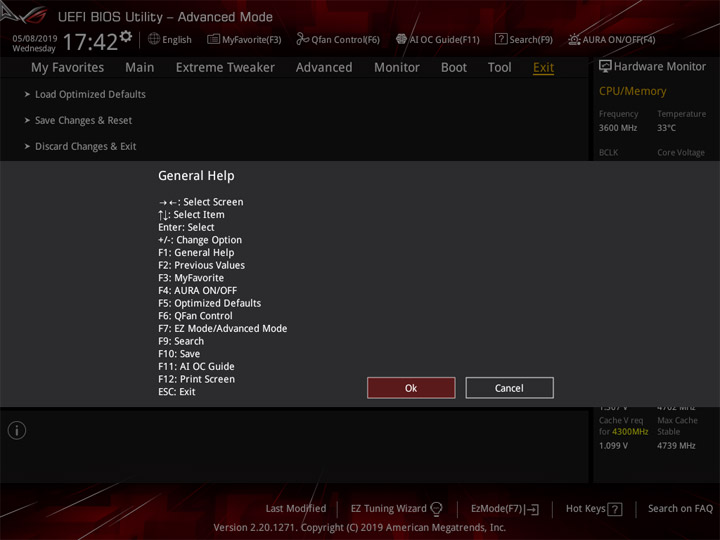
Task: Click the date 05/08/2019
Action: tap(35, 38)
